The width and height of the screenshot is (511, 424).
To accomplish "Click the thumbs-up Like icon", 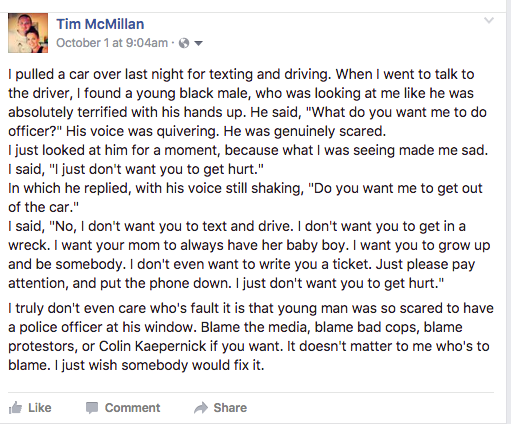I will [15, 408].
